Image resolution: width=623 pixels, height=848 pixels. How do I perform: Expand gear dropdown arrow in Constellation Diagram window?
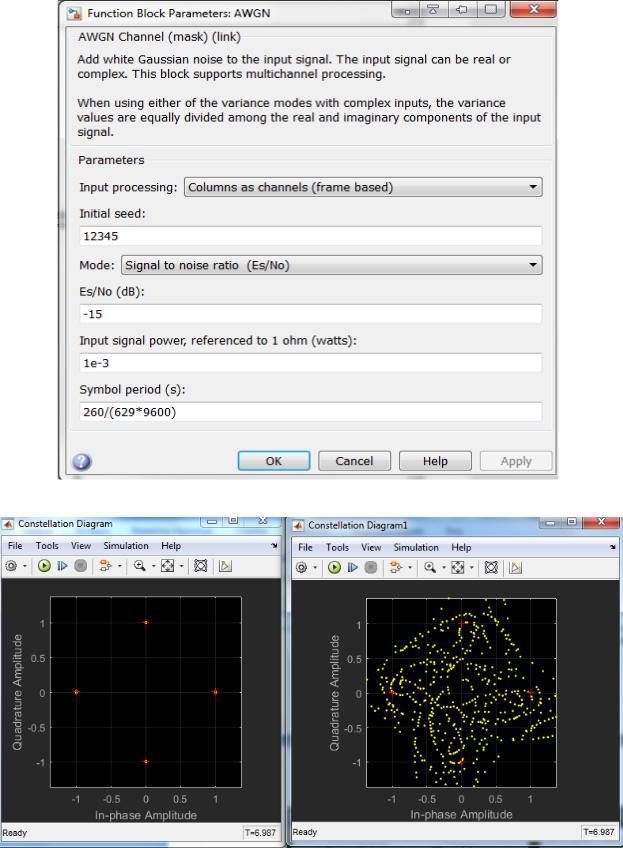pyautogui.click(x=24, y=566)
